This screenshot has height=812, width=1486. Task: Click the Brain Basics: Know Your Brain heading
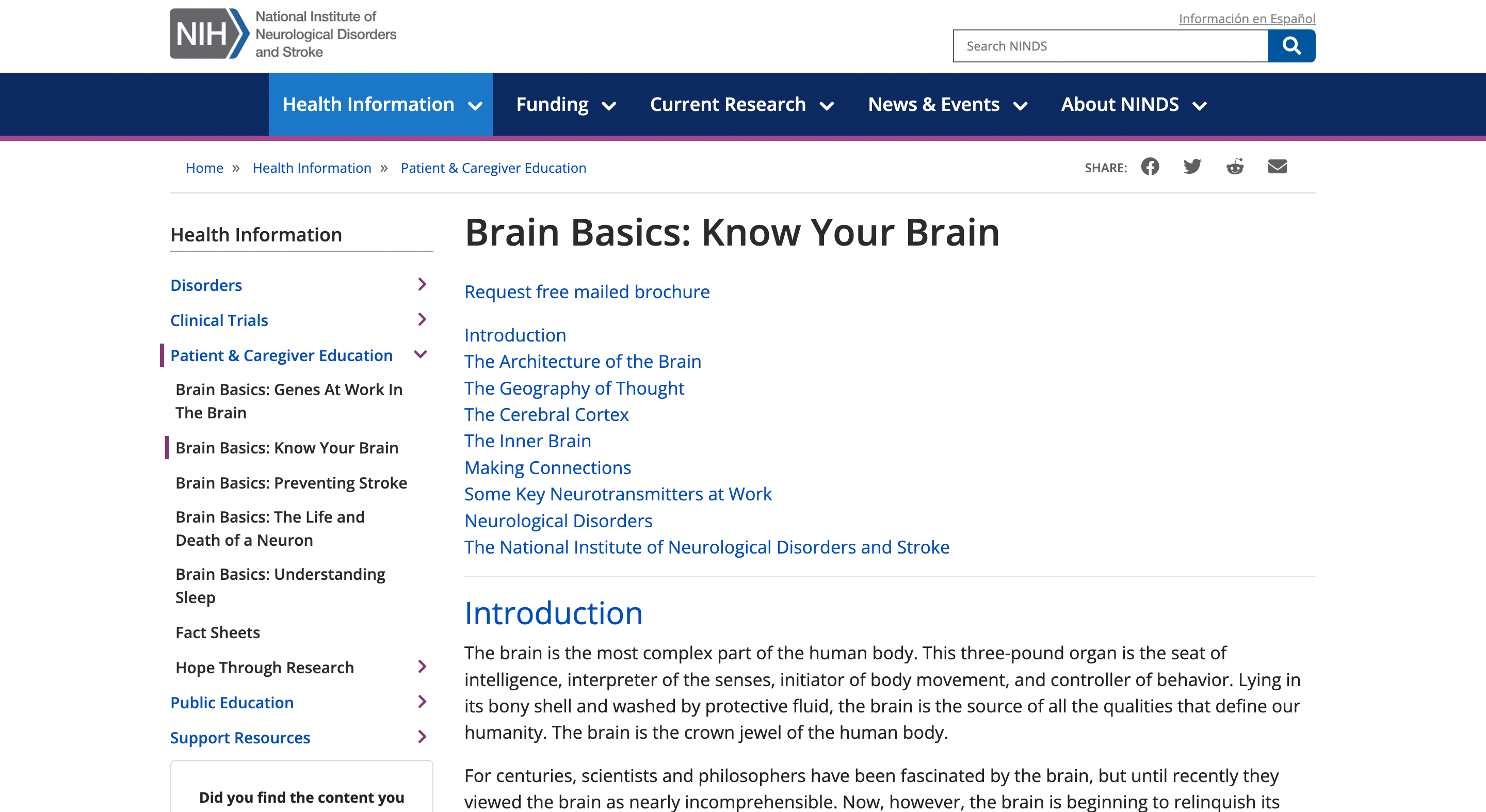pos(732,233)
